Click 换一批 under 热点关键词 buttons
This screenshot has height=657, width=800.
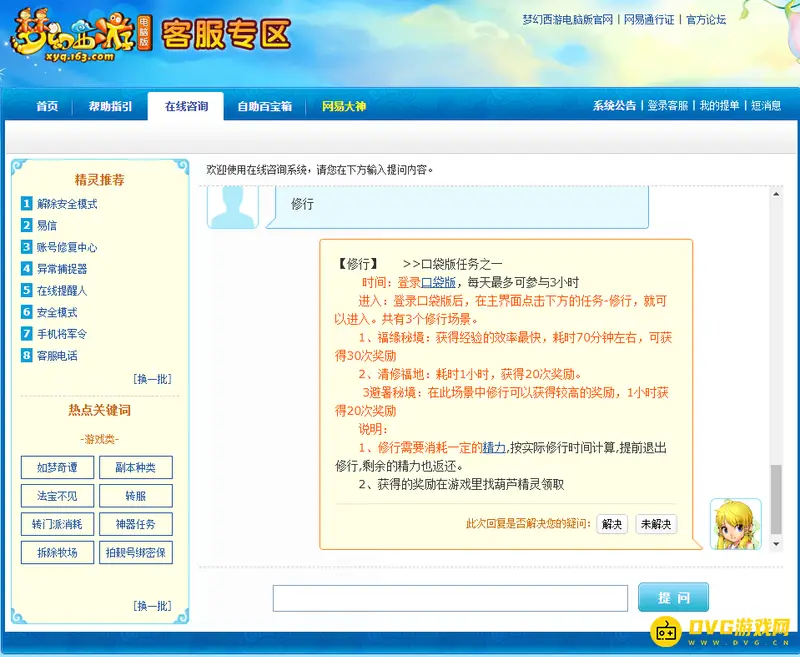coord(152,605)
